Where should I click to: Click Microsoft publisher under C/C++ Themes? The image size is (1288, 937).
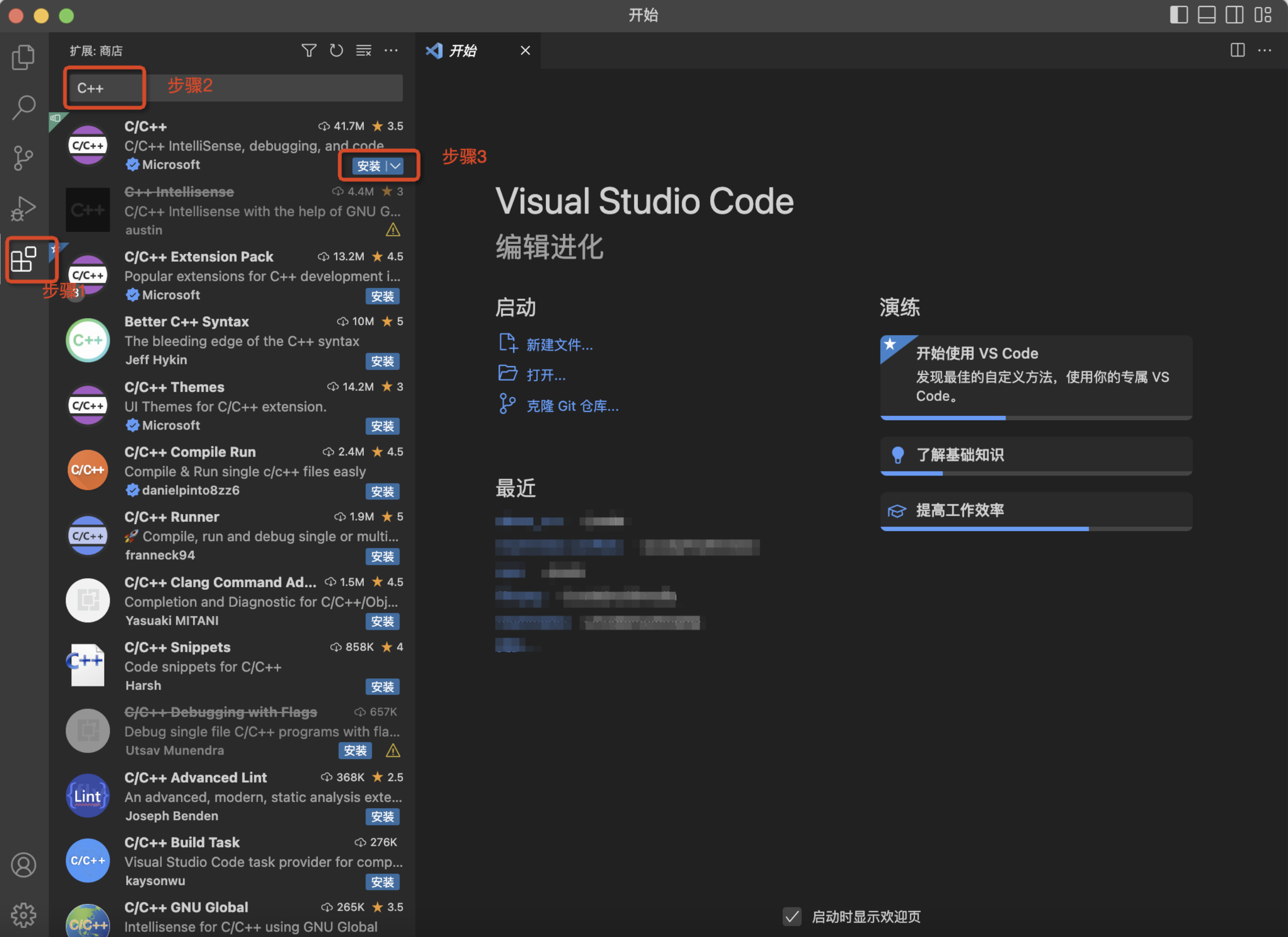(170, 425)
